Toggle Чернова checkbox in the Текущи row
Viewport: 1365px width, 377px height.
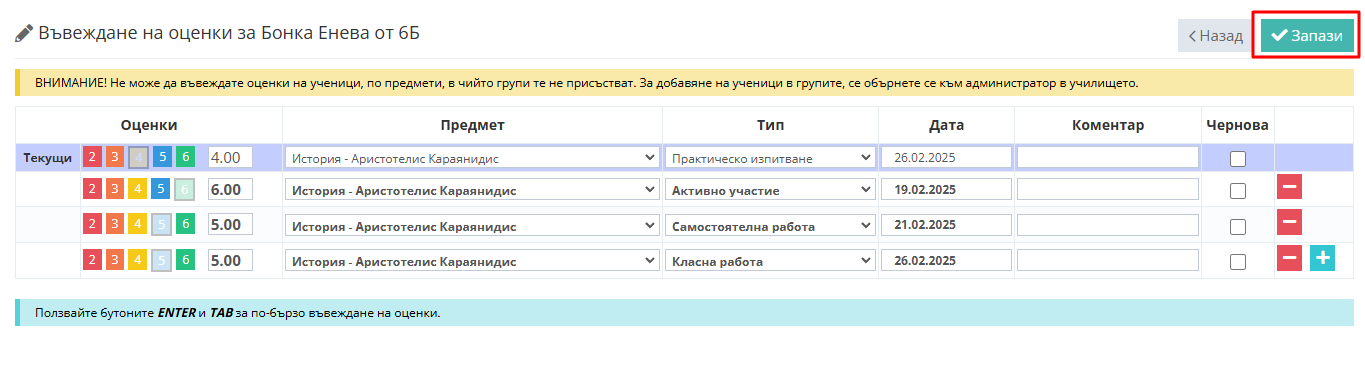click(x=1238, y=158)
